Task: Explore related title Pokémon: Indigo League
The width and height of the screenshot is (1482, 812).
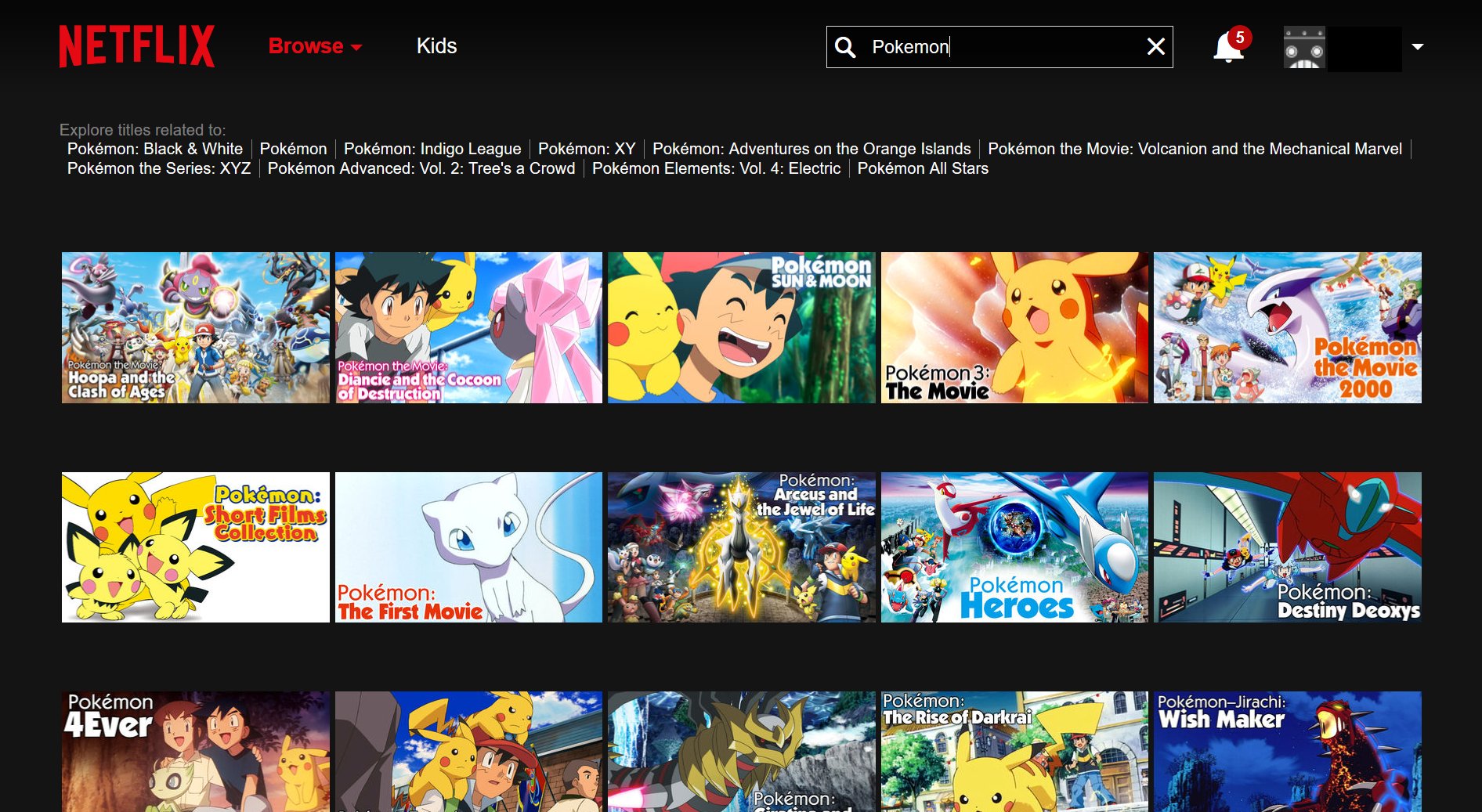Action: click(432, 149)
